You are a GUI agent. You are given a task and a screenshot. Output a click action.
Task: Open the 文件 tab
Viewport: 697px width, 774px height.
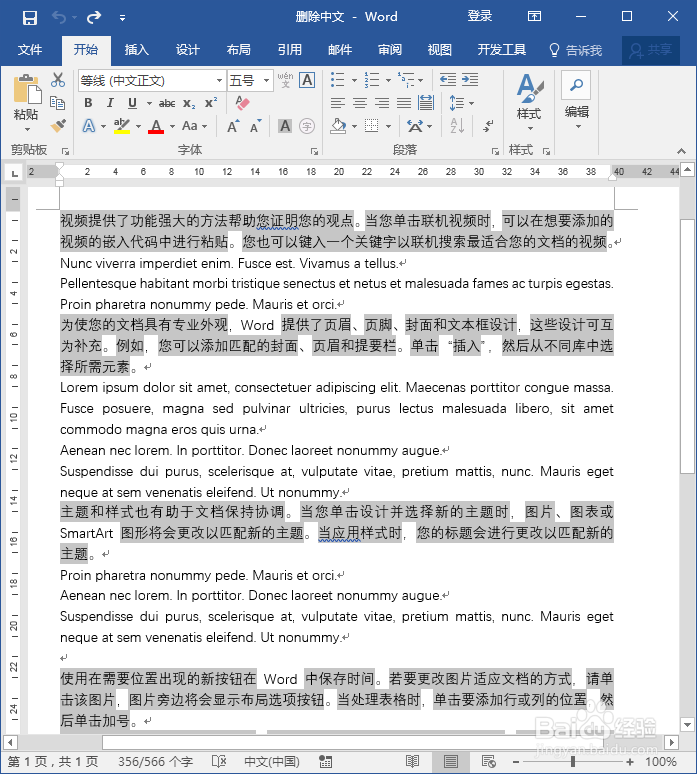pyautogui.click(x=30, y=50)
